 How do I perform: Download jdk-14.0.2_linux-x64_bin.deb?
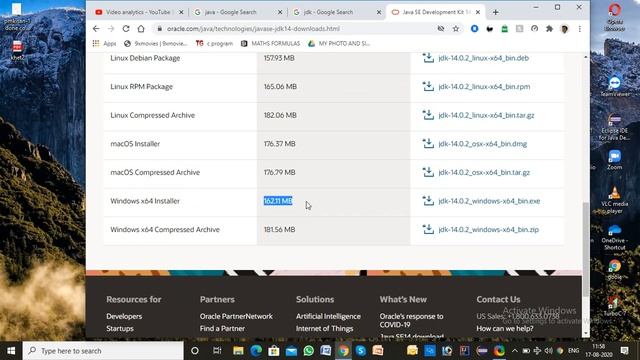click(484, 58)
